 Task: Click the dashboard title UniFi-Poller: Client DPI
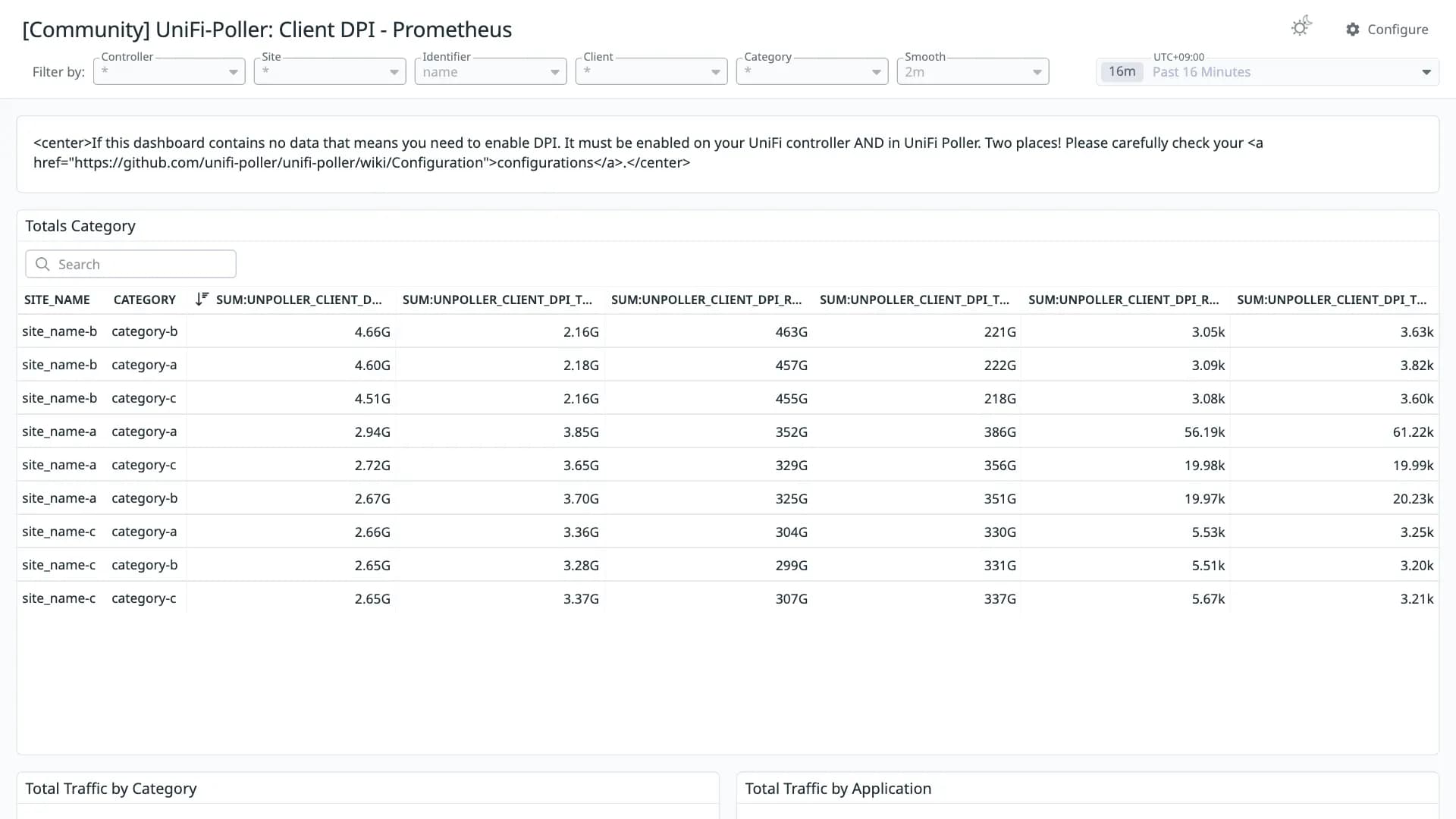(267, 30)
